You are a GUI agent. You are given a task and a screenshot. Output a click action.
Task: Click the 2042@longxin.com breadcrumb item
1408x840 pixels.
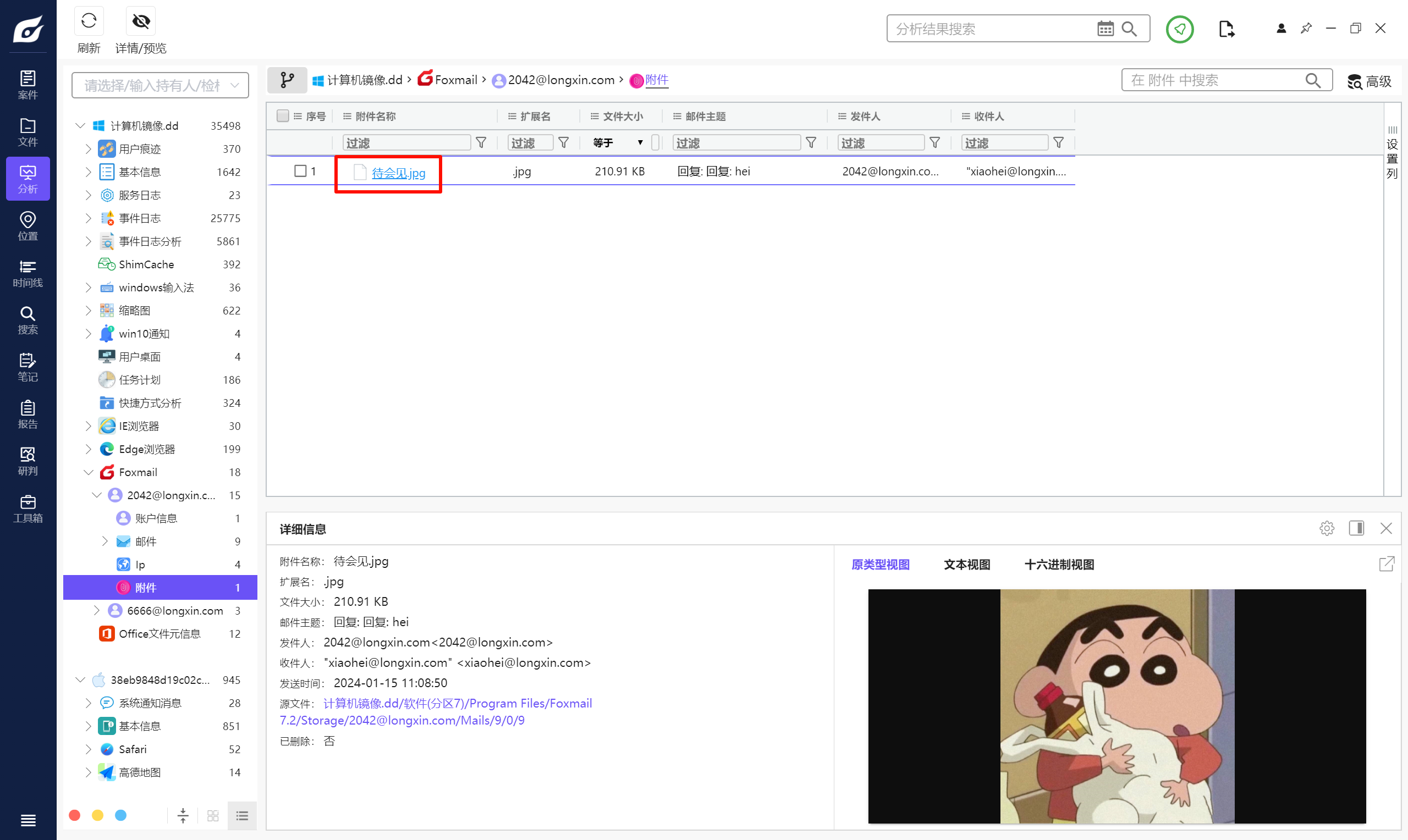pos(554,80)
